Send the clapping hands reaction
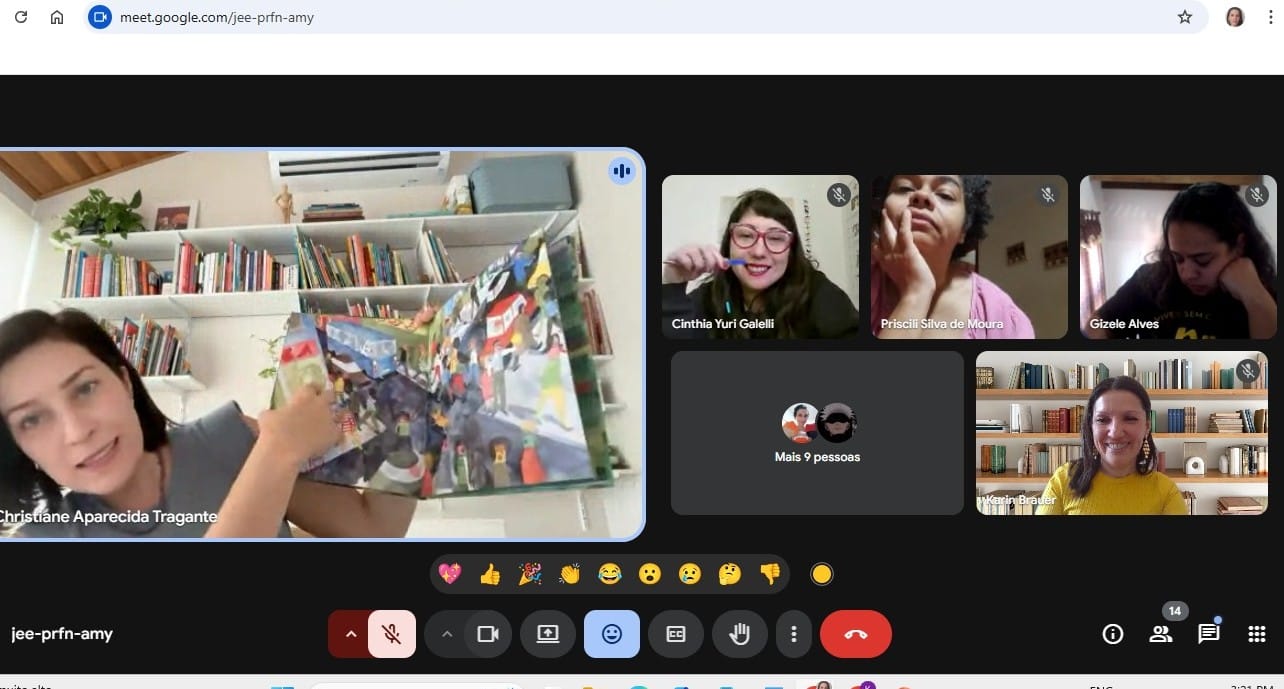The image size is (1284, 689). (x=570, y=574)
